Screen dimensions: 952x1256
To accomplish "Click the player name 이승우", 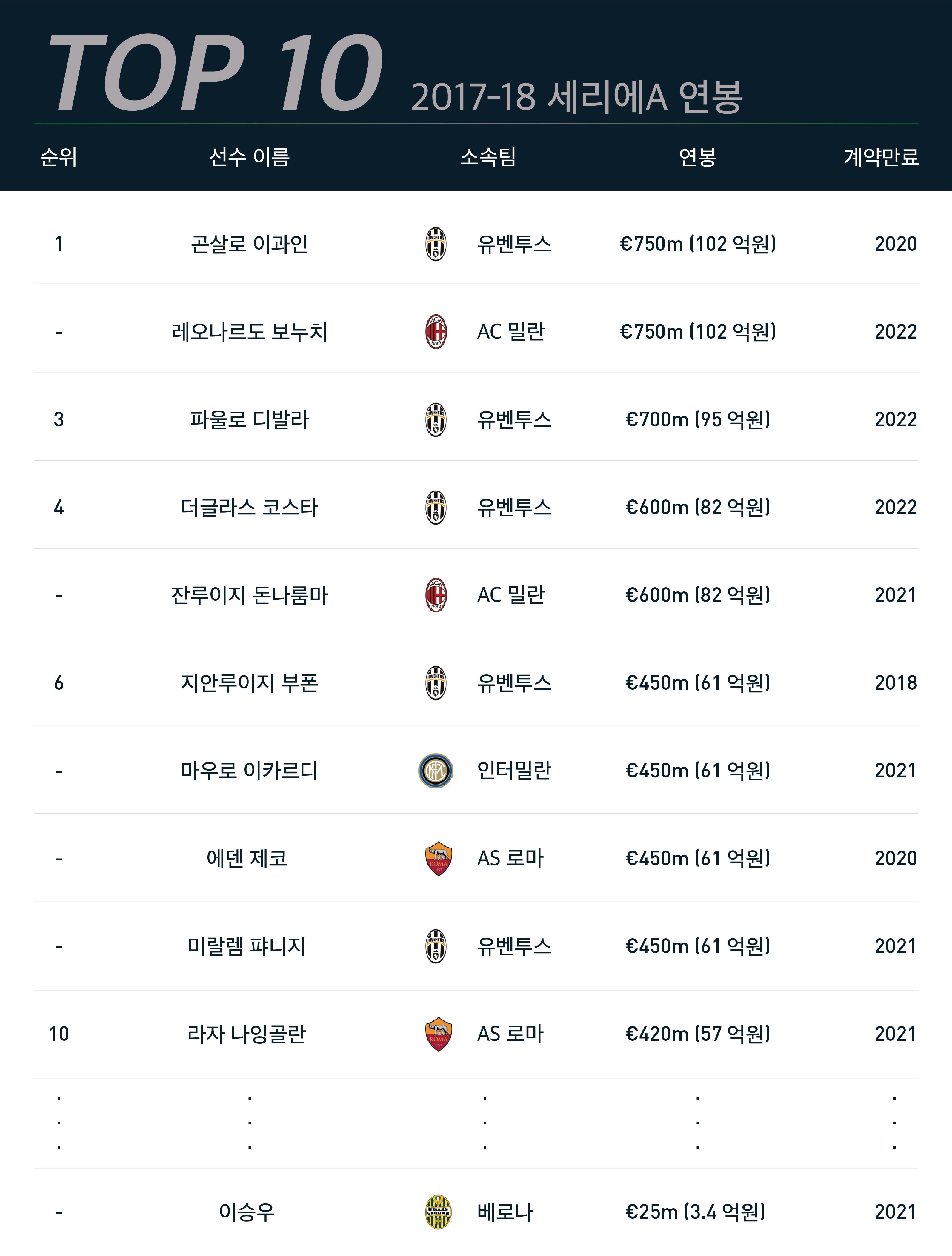I will (x=247, y=1212).
